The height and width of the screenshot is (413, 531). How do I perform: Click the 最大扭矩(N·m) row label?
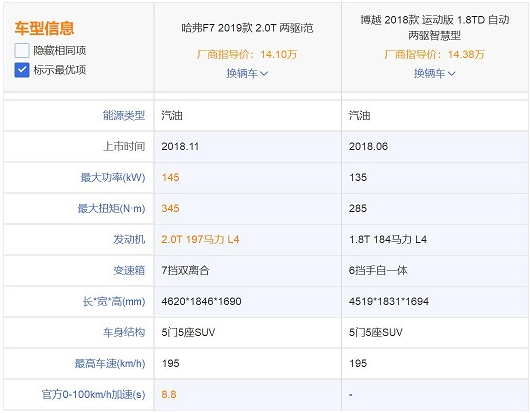(x=111, y=208)
